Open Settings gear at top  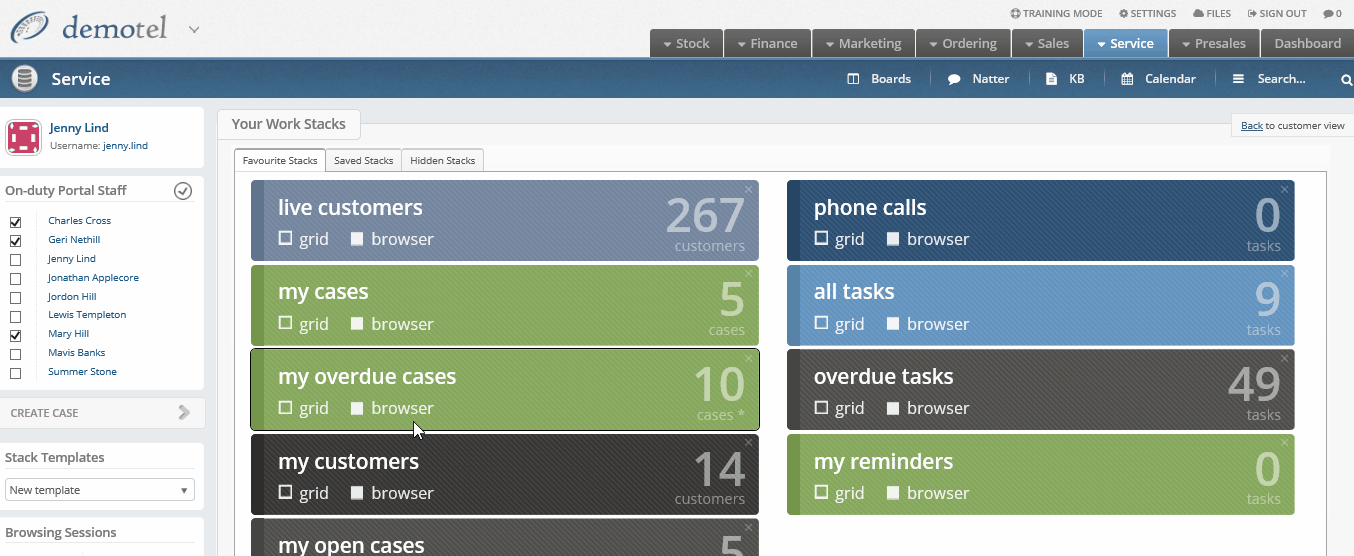pyautogui.click(x=1123, y=14)
